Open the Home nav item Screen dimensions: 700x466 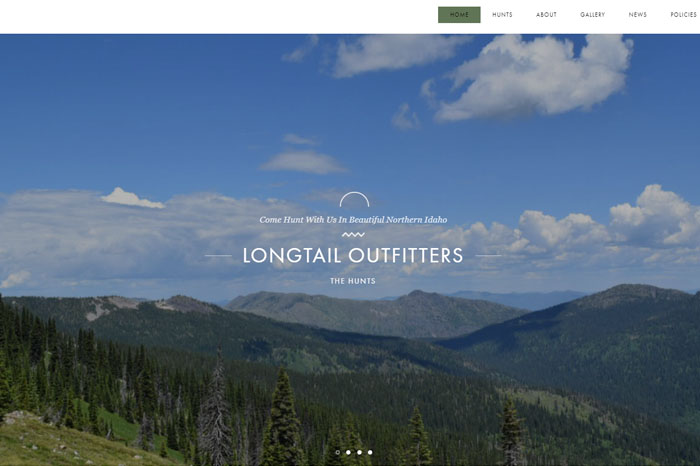point(459,15)
